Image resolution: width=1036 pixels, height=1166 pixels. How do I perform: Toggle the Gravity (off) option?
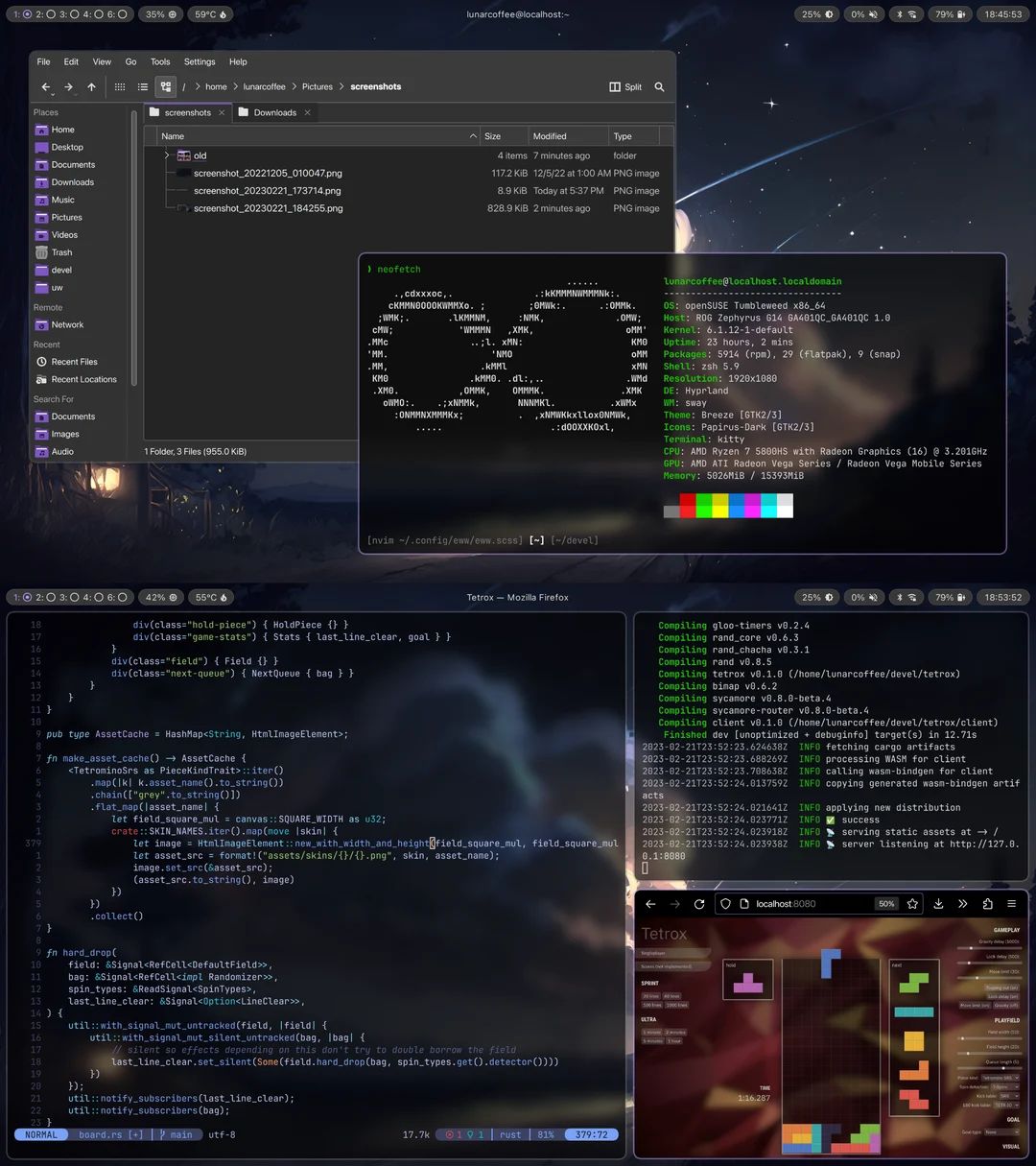1005,1006
